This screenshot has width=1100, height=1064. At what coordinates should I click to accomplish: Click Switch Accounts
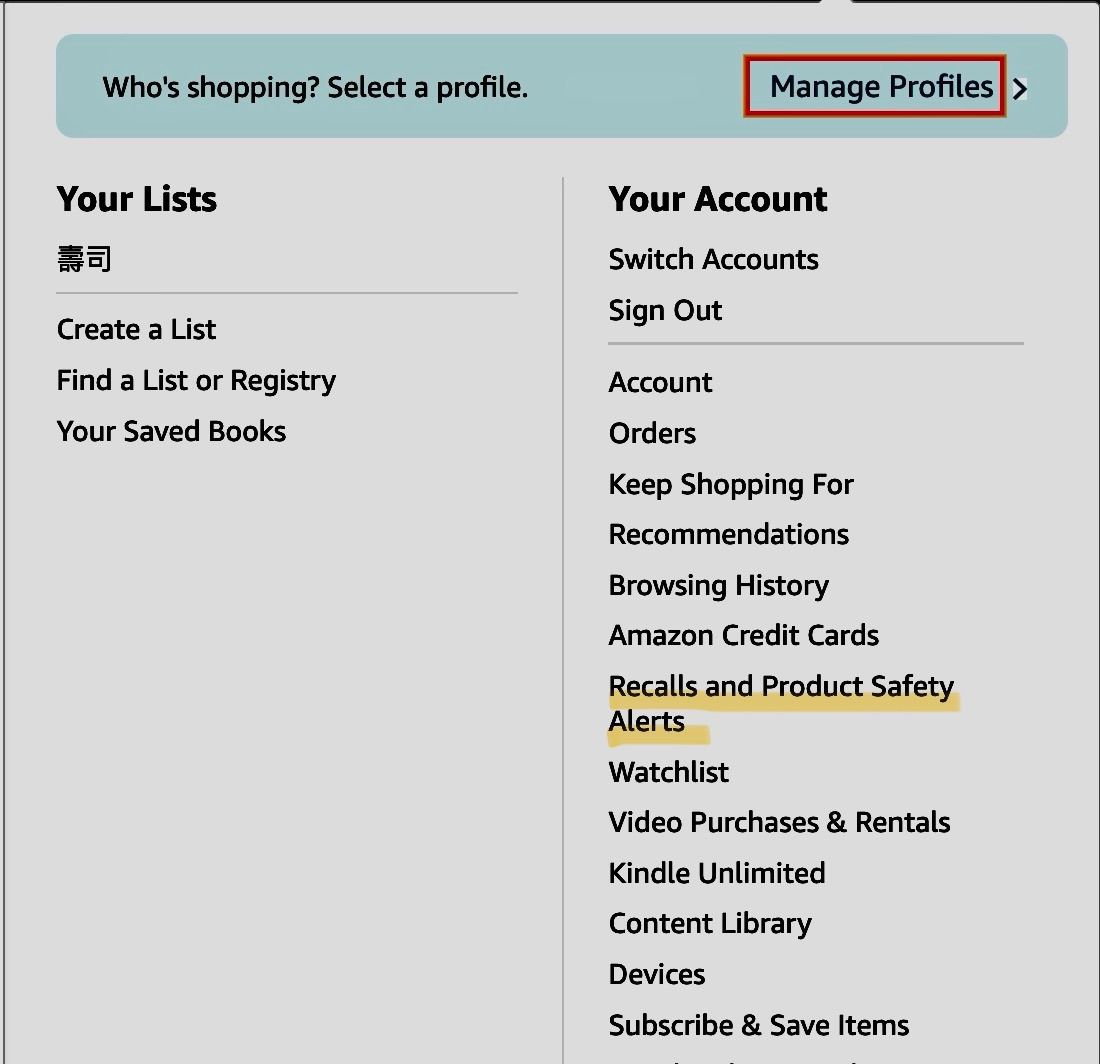pos(713,259)
